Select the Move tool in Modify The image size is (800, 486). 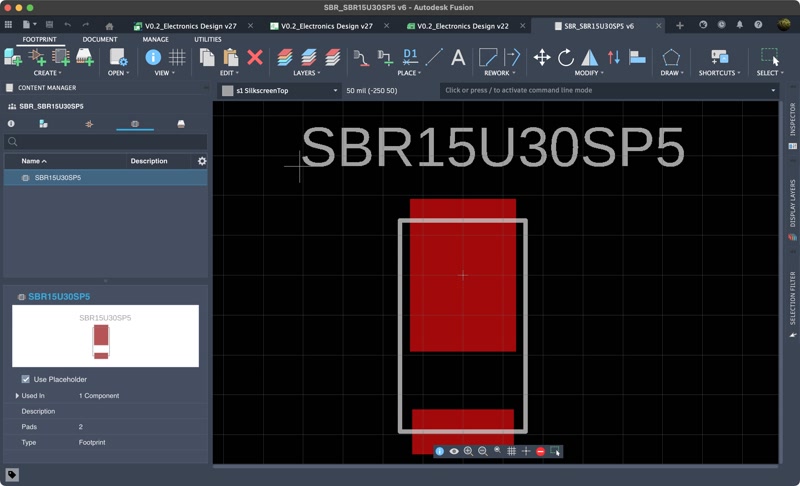coord(542,58)
